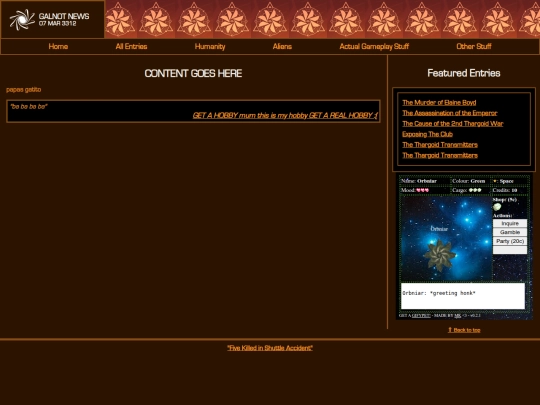Go to the Home nav item
The width and height of the screenshot is (540, 405).
(x=58, y=46)
